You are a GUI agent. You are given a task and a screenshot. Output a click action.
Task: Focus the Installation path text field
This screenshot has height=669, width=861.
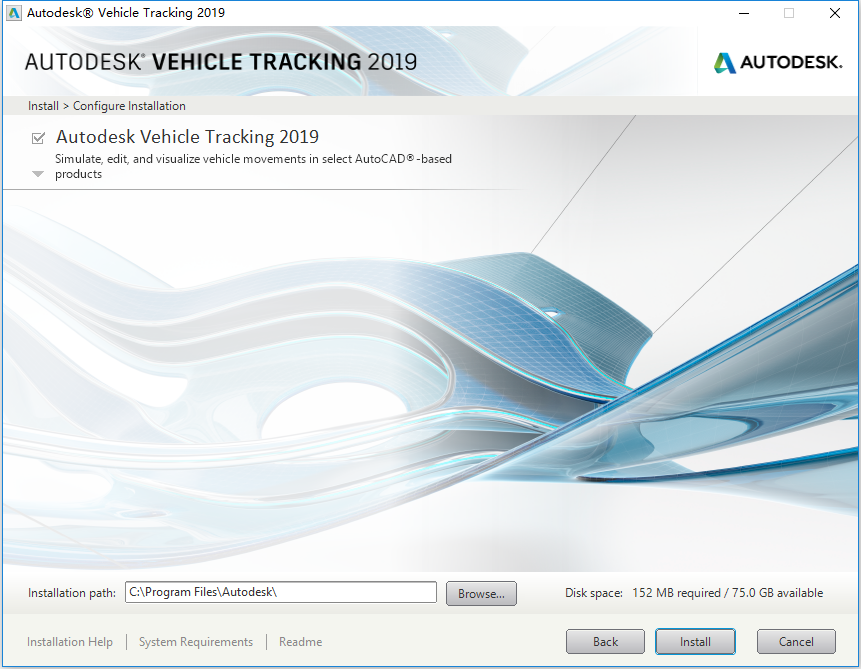pyautogui.click(x=281, y=592)
